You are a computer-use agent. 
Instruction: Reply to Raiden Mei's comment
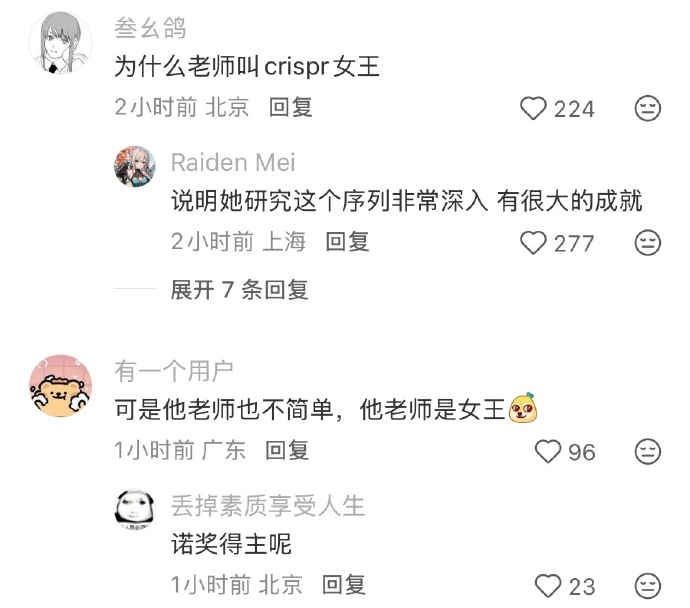pos(347,242)
